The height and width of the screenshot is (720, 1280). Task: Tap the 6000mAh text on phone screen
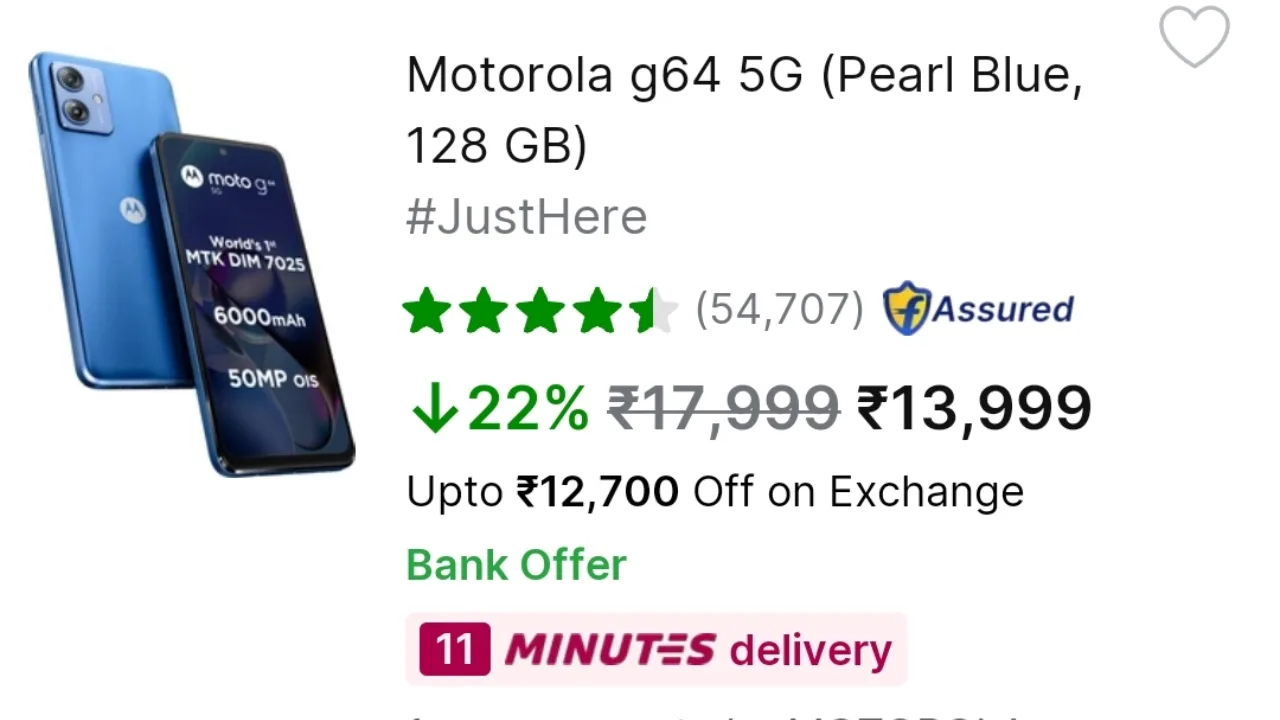click(x=258, y=318)
